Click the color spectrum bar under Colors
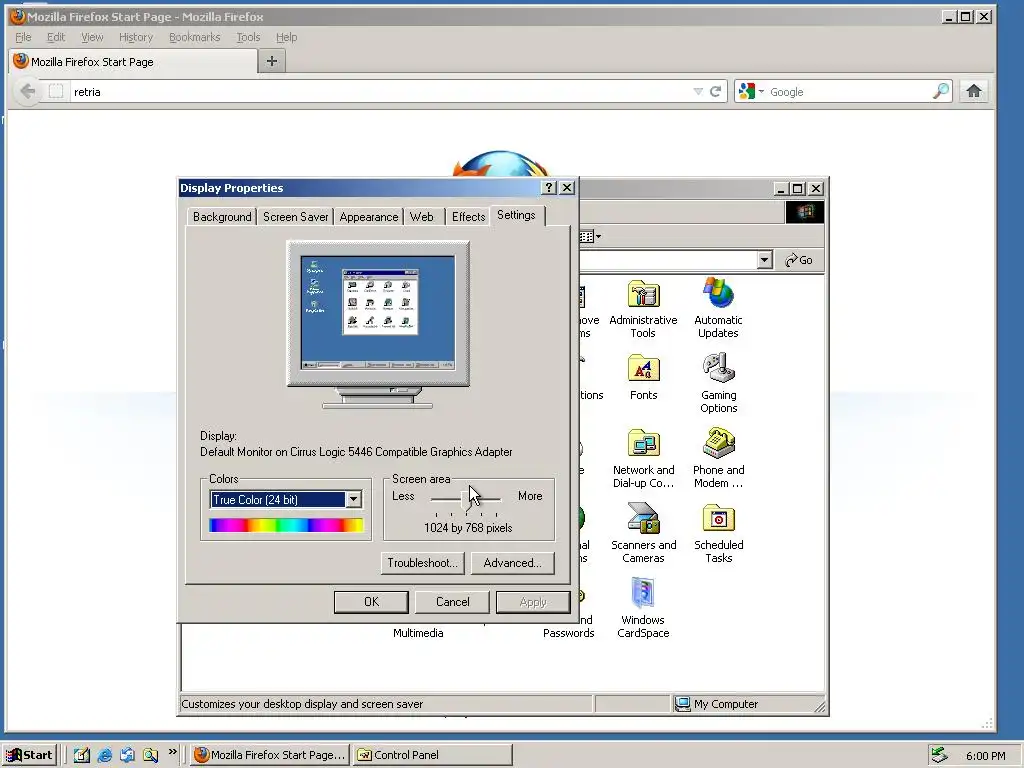Image resolution: width=1024 pixels, height=768 pixels. point(286,525)
